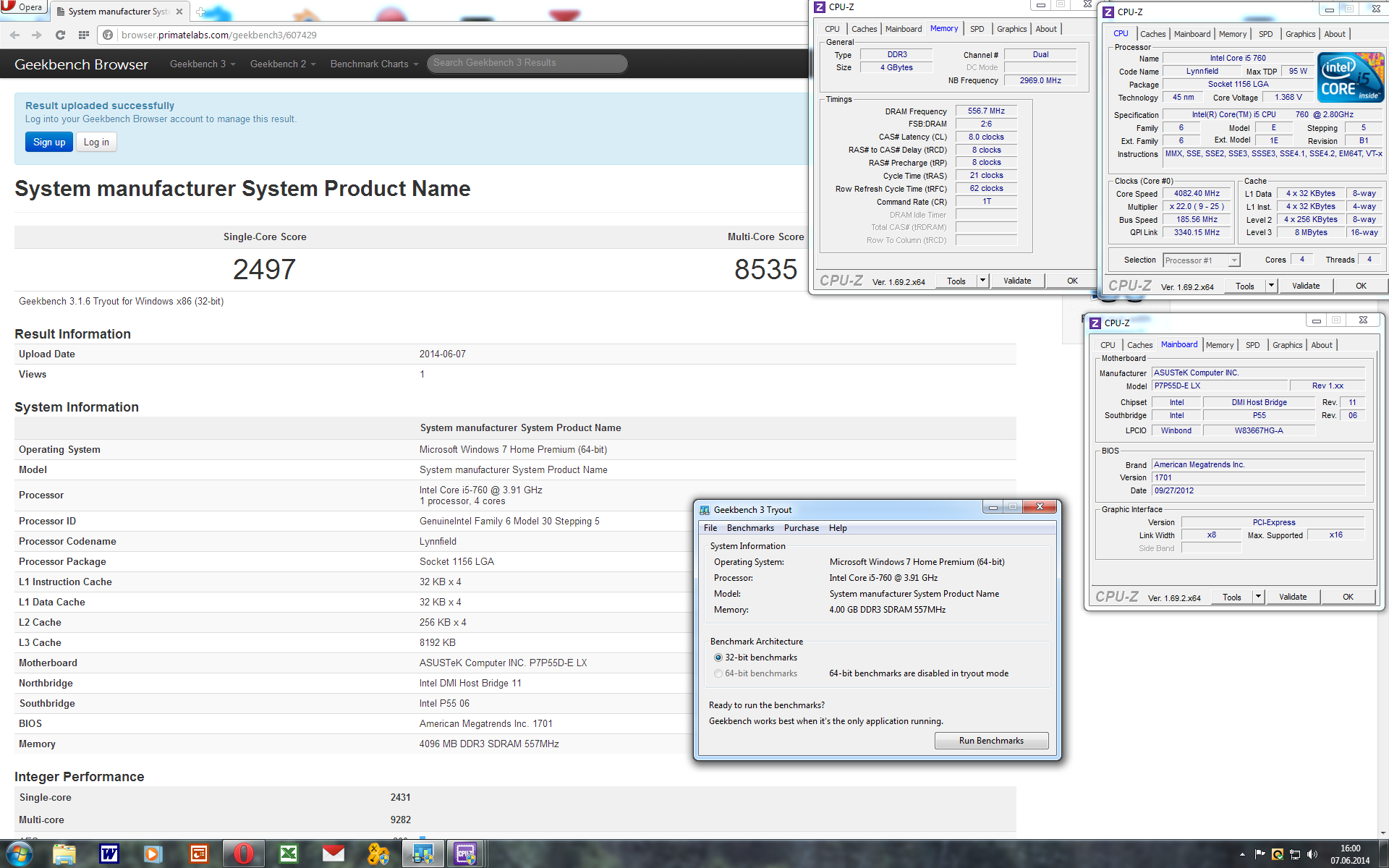Show hidden system tray icons
1389x868 pixels.
(x=1242, y=854)
